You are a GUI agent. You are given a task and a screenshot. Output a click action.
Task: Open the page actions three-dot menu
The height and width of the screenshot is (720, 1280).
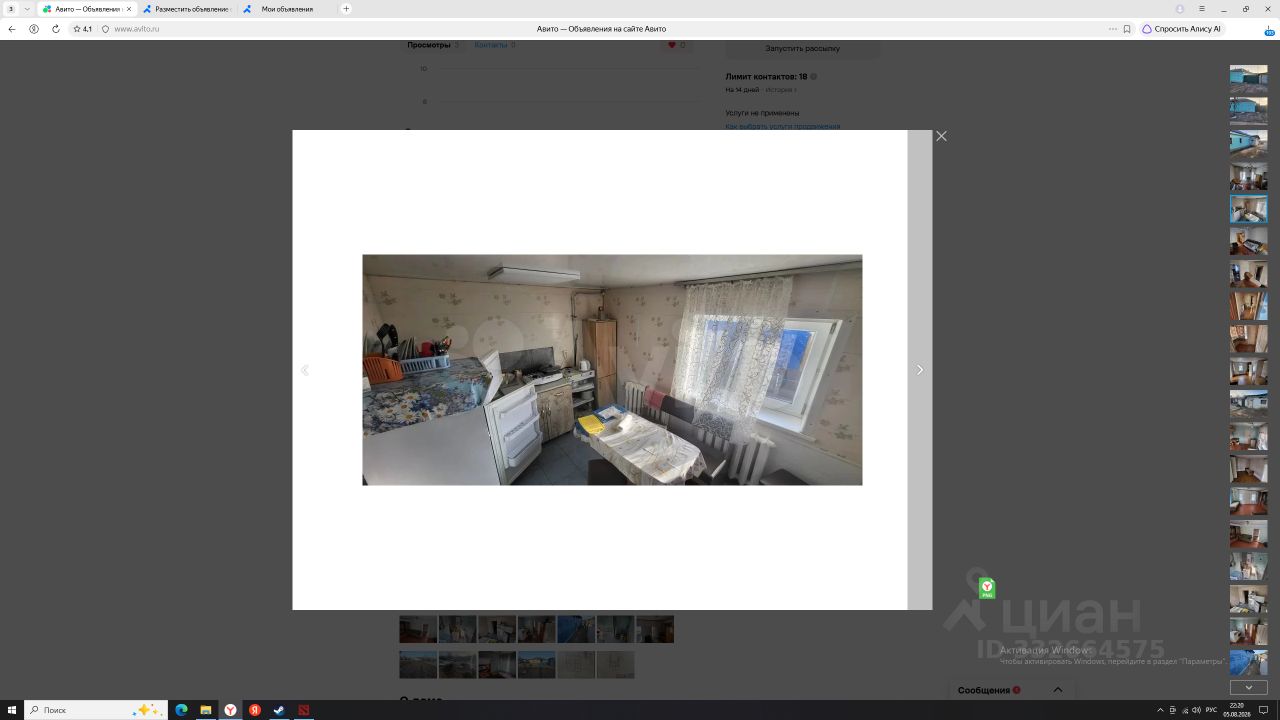coord(1113,29)
